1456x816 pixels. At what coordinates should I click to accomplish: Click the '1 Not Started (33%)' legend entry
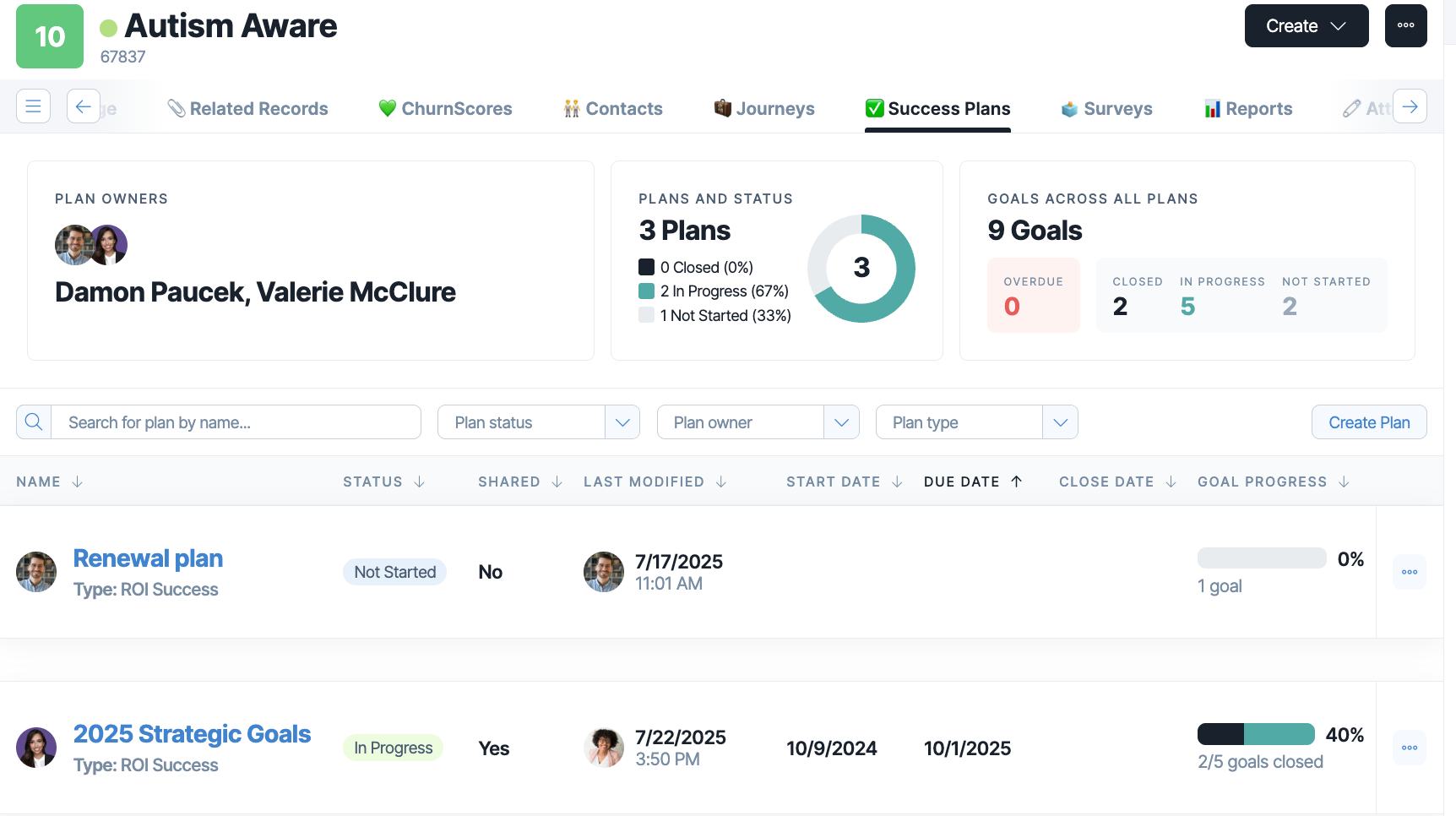coord(714,315)
